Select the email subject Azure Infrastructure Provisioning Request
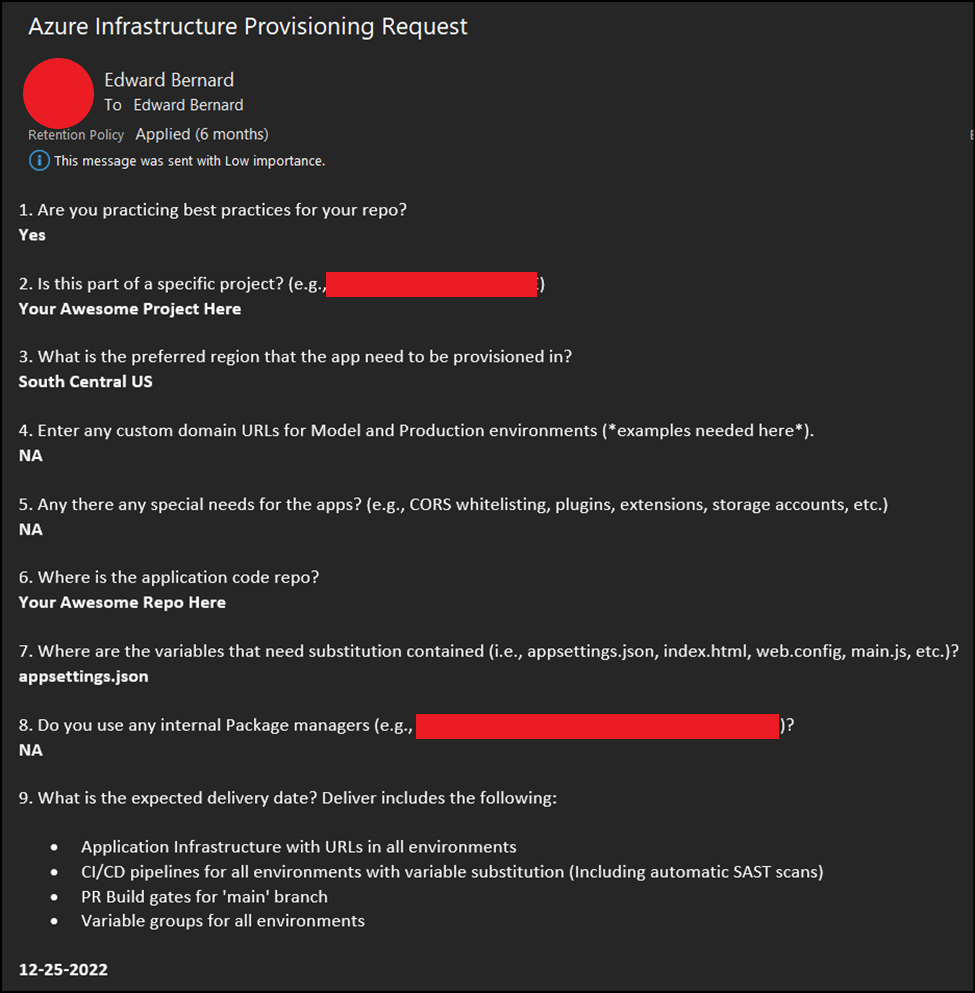Viewport: 975px width, 993px height. (248, 27)
